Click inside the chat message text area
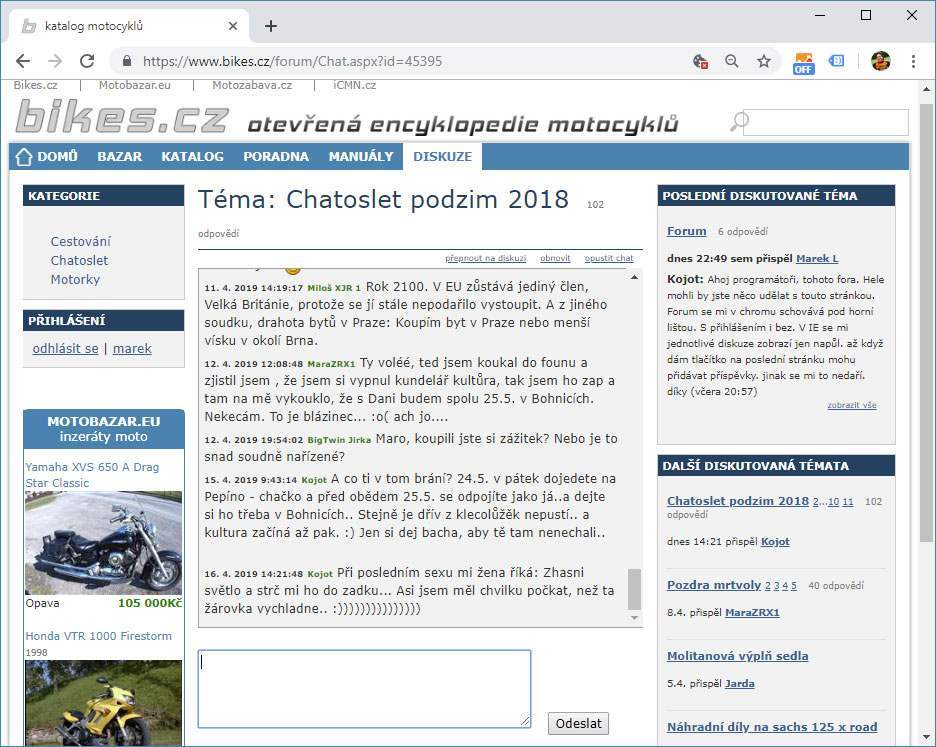 364,688
